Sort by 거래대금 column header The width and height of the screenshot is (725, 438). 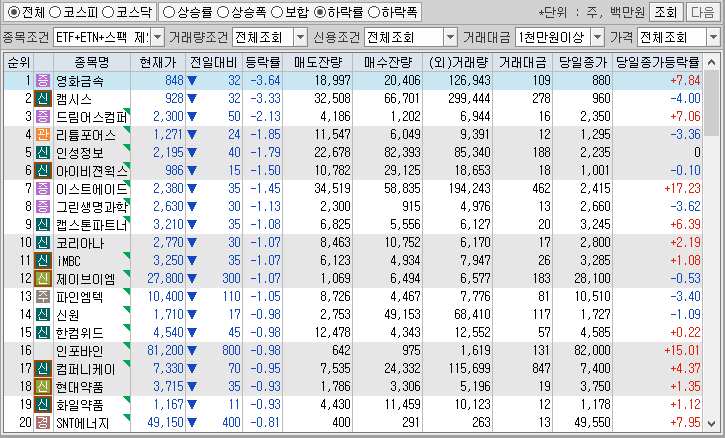522,62
